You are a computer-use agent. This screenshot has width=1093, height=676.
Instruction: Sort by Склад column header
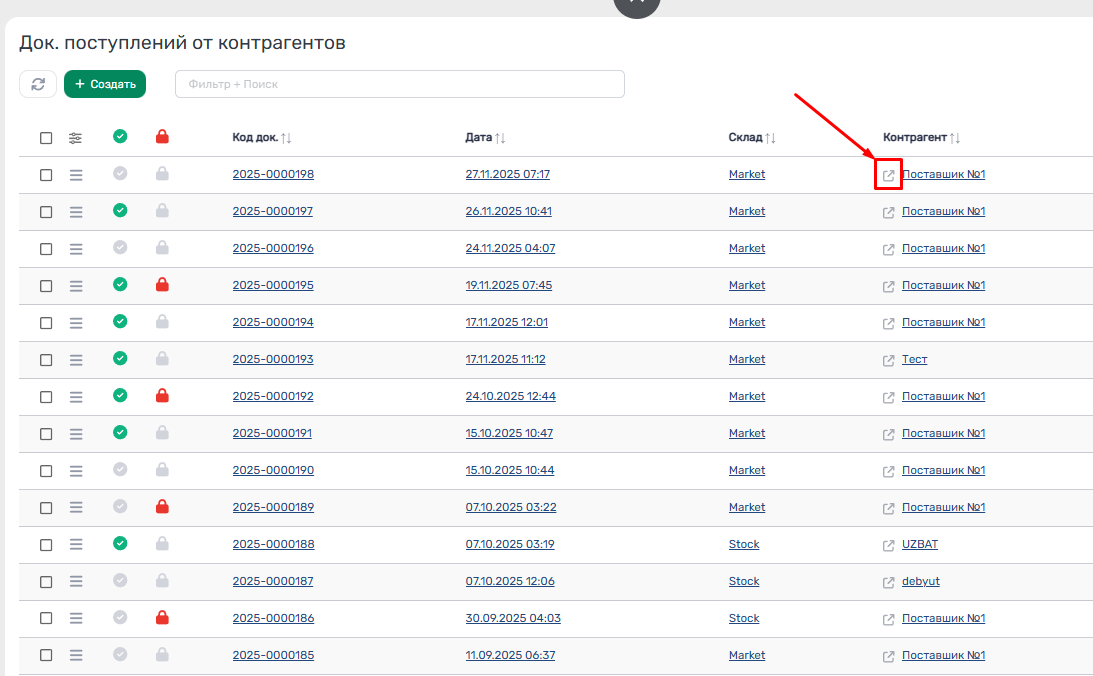[x=770, y=138]
